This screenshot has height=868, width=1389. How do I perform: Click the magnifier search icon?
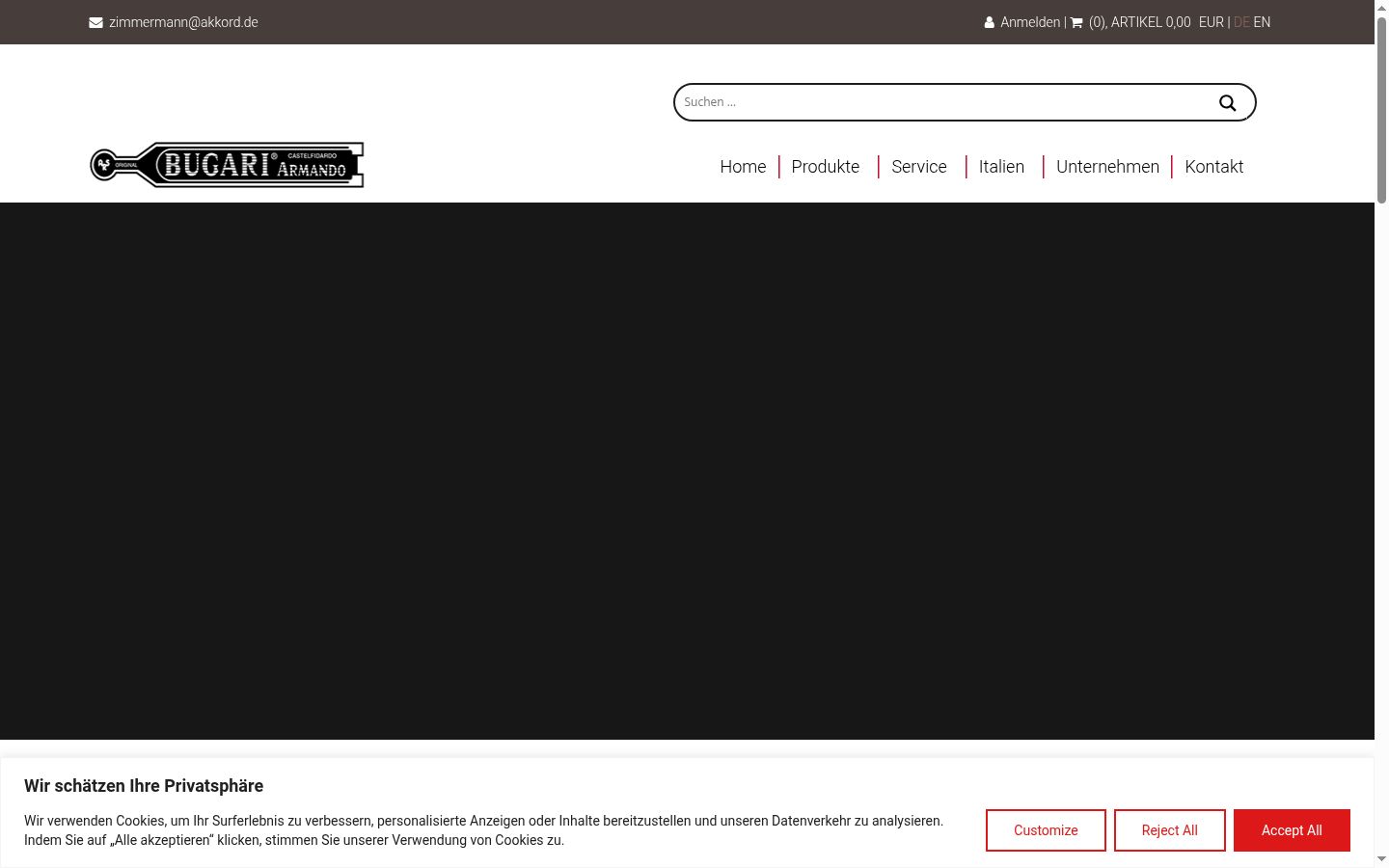(1227, 102)
